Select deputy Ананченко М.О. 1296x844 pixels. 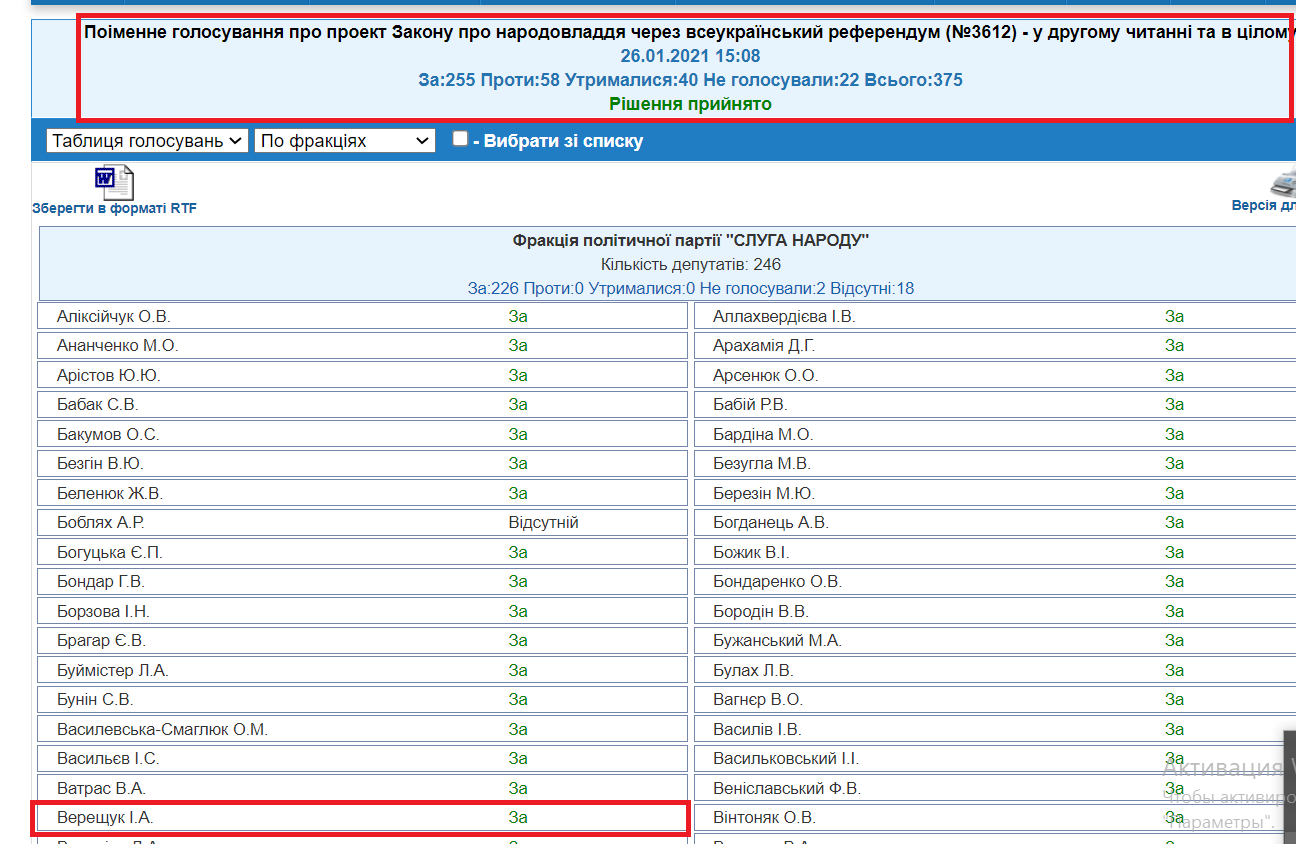pos(118,346)
